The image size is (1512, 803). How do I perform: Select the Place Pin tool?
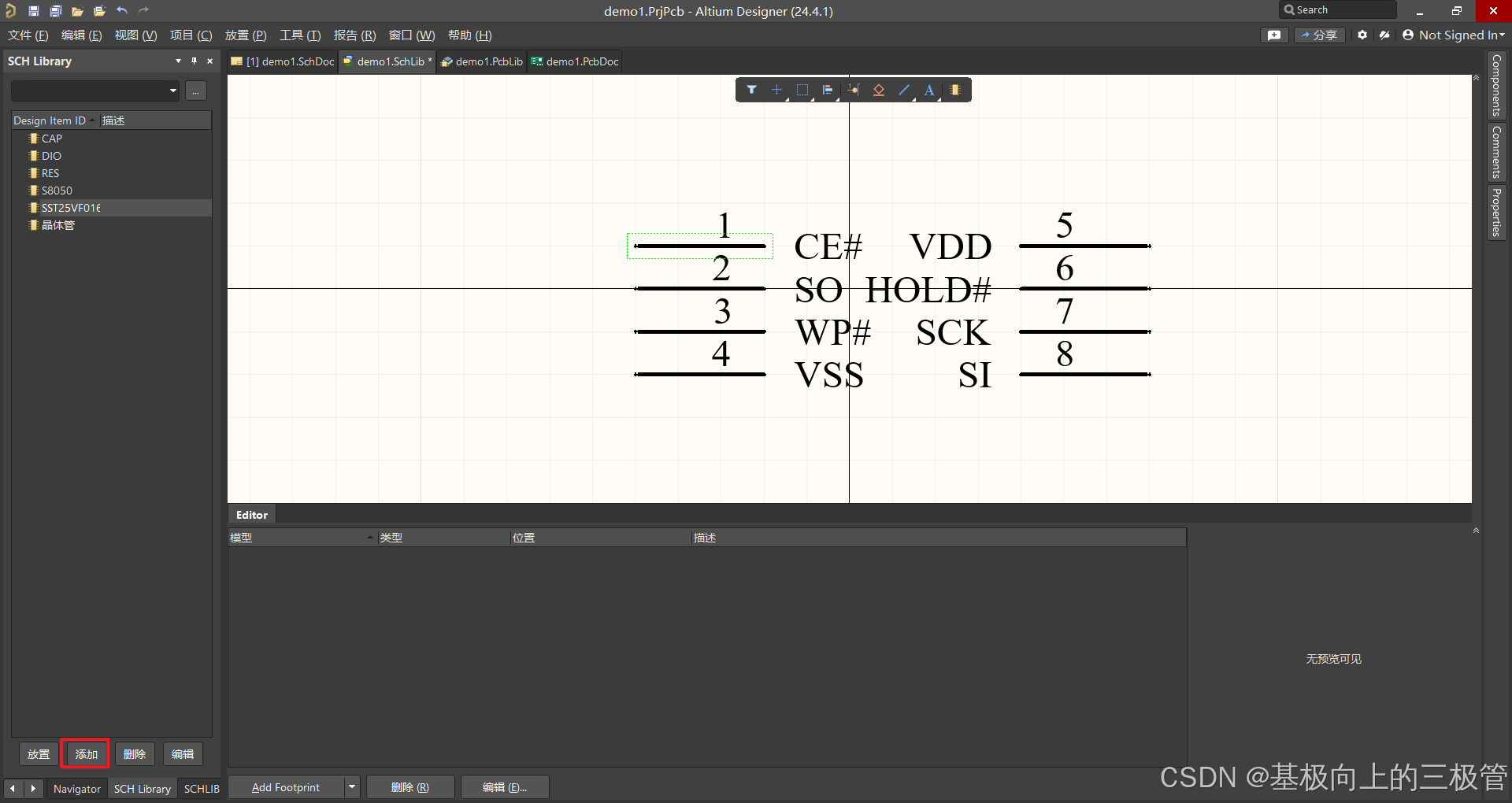854,90
